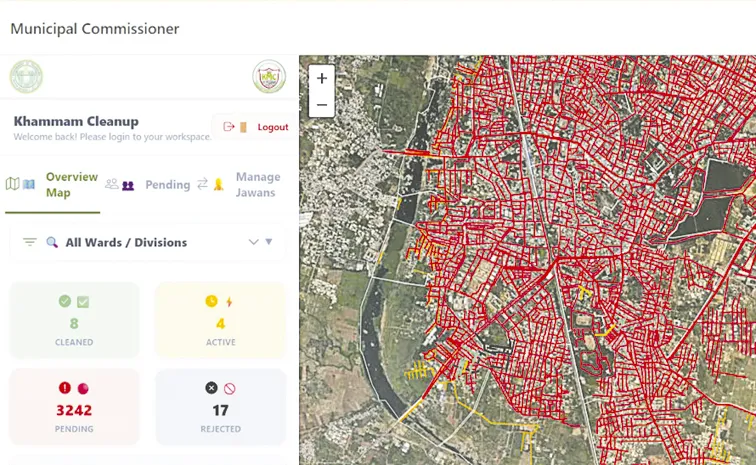The height and width of the screenshot is (465, 756).
Task: Click the KMC shield logo
Action: [x=269, y=76]
